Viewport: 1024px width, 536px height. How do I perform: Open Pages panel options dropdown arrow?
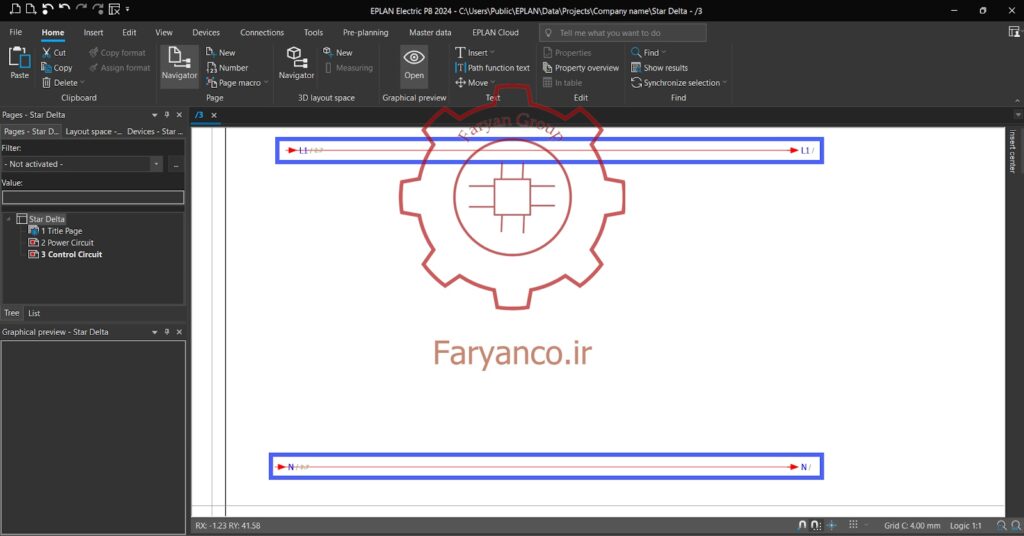pos(155,115)
